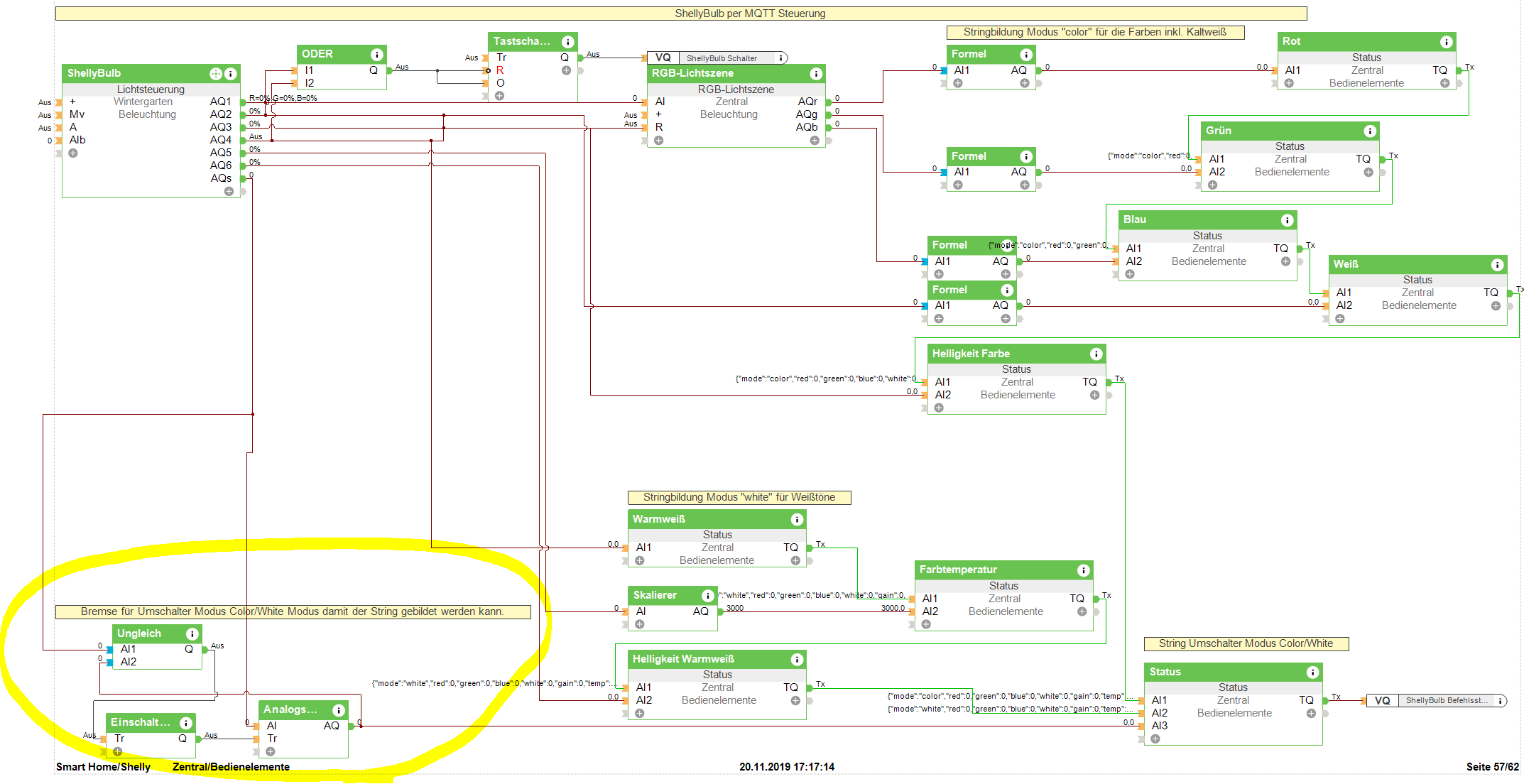Screen dimensions: 1524x784
Task: Open info icon of ODER block
Action: point(377,55)
